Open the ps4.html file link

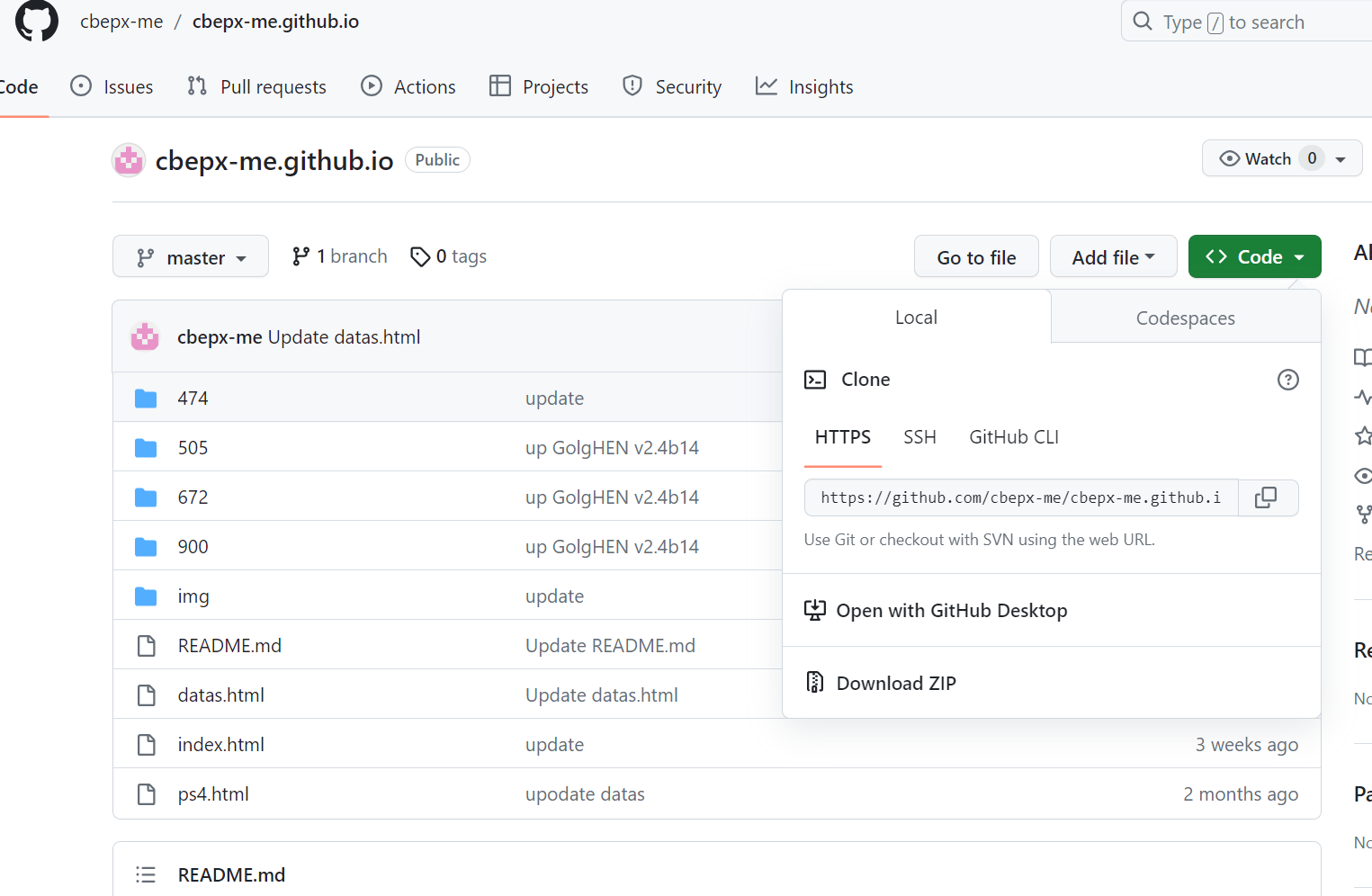[213, 794]
